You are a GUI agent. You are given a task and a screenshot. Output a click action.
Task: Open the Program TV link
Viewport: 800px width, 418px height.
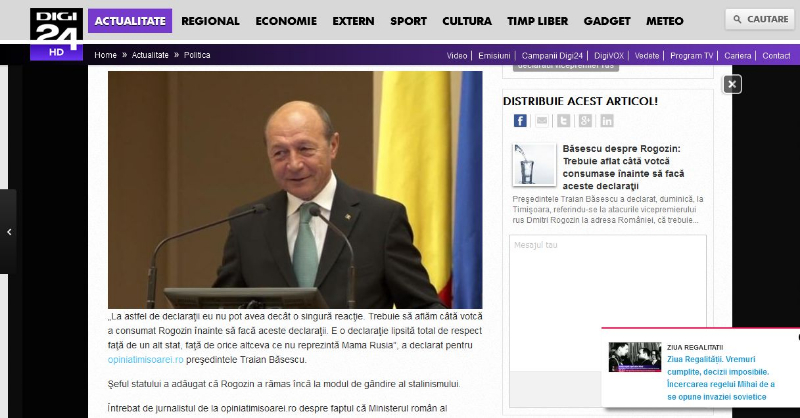click(x=691, y=56)
